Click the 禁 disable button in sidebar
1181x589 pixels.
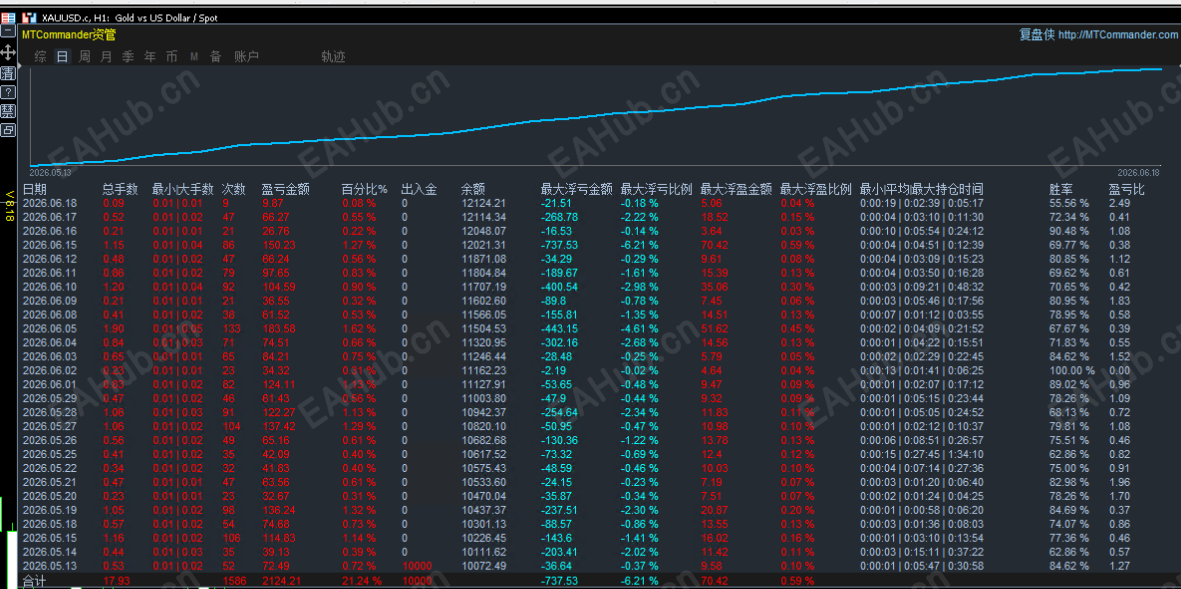(8, 111)
